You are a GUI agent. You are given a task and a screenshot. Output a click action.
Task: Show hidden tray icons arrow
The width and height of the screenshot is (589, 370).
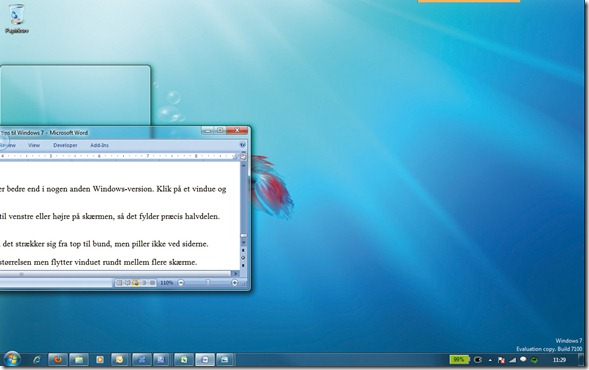(x=490, y=360)
